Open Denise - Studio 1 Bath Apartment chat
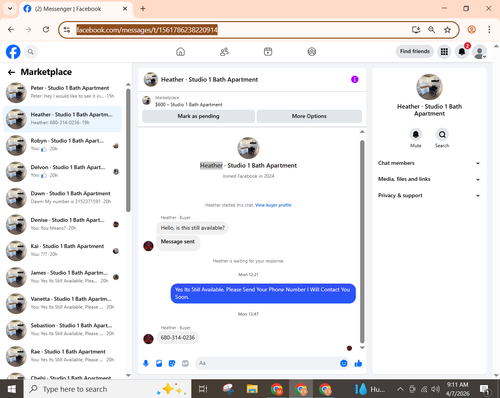Screen dimensions: 500x398 tap(63, 224)
